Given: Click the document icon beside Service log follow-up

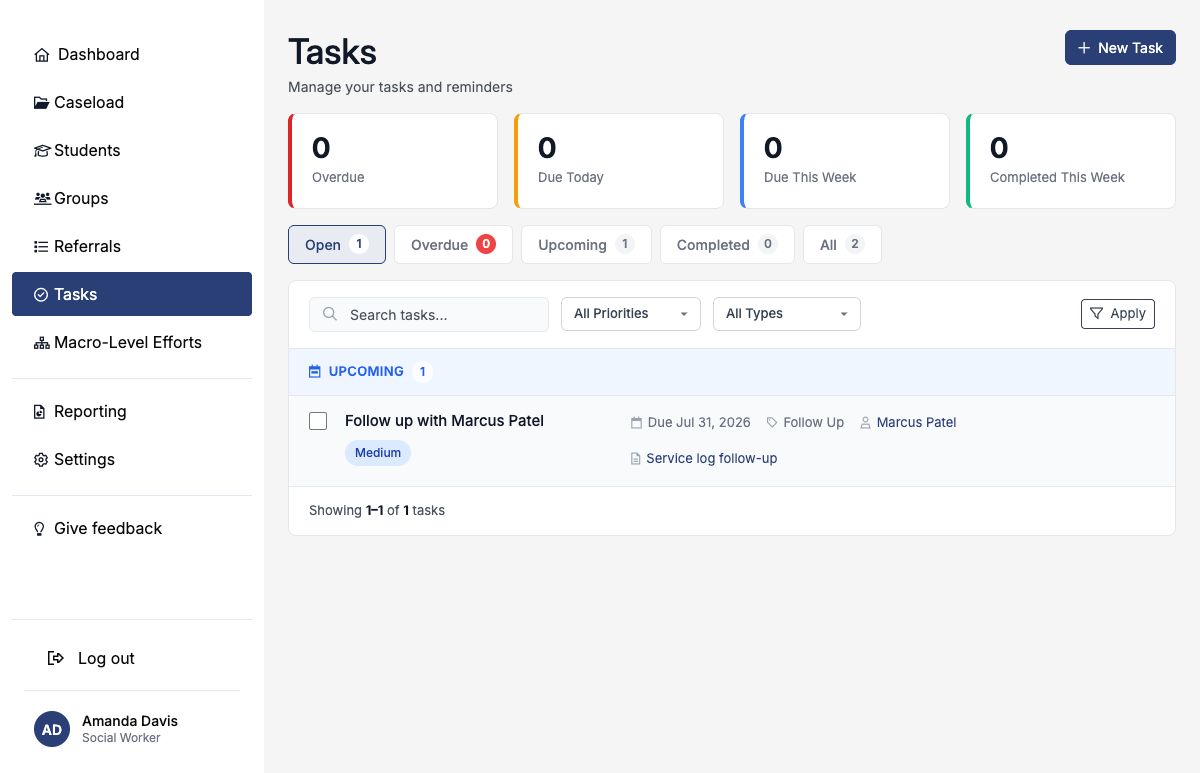Looking at the screenshot, I should point(636,459).
